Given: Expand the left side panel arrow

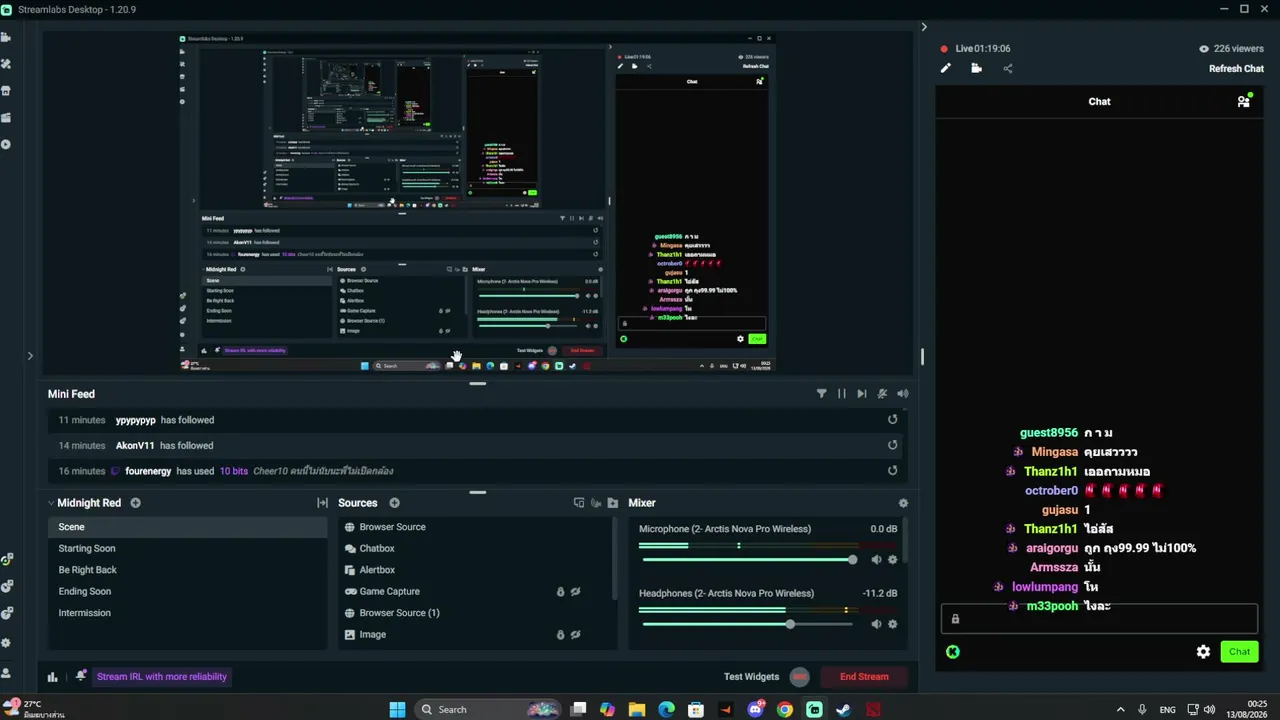Looking at the screenshot, I should click(30, 356).
